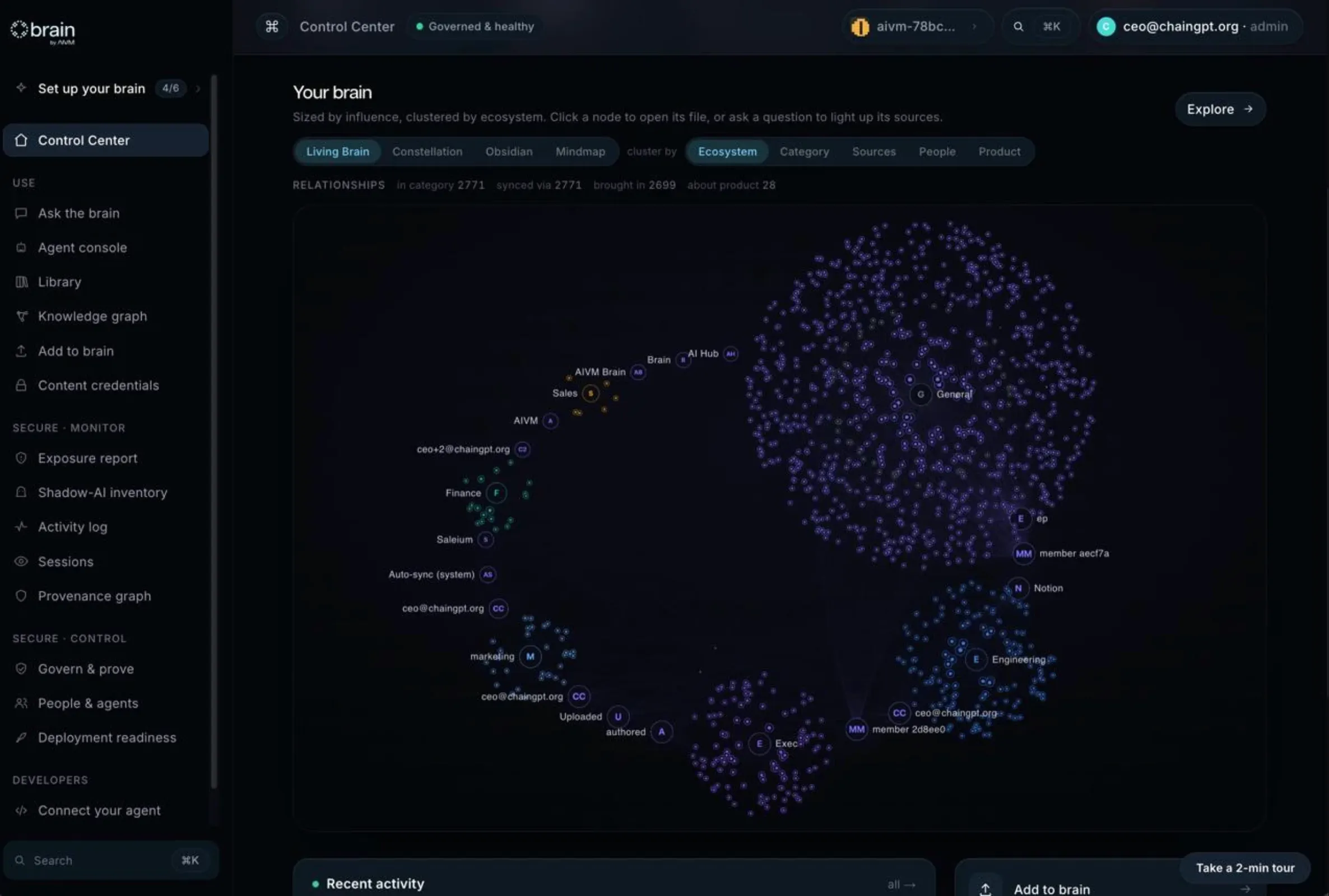Screen dimensions: 1329x896
Task: Click the "about product 28" relationship
Action: pyautogui.click(x=731, y=185)
